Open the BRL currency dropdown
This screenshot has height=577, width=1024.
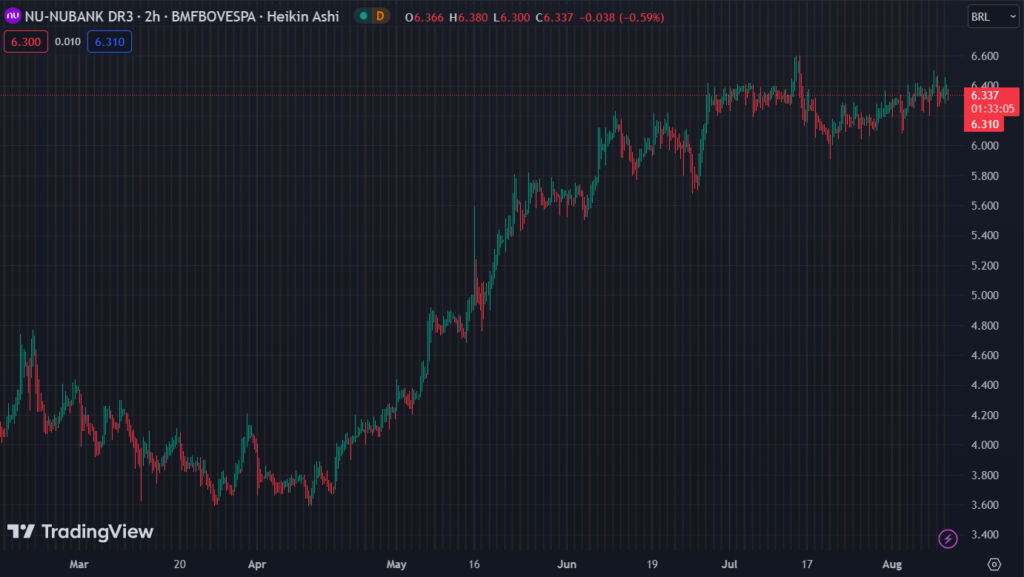[993, 17]
